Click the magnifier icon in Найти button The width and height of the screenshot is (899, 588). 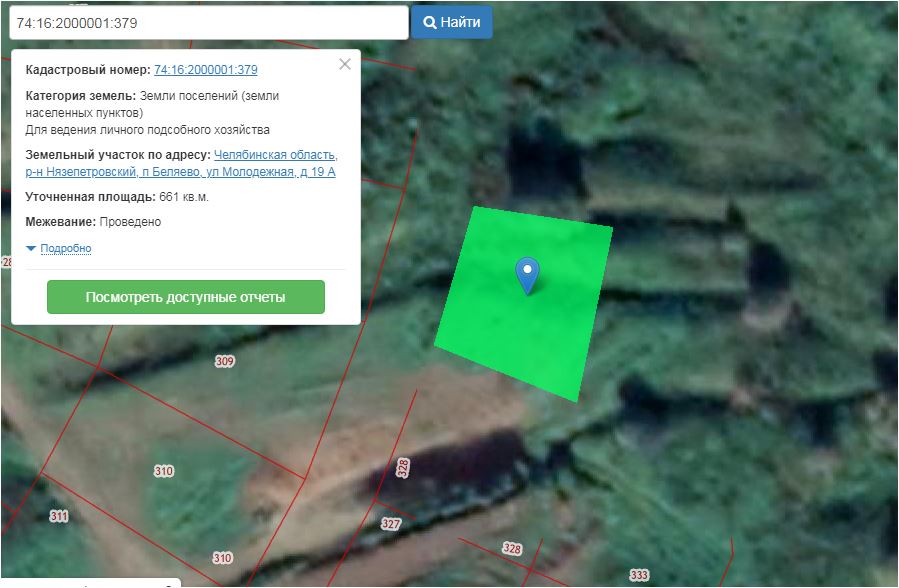(x=429, y=22)
